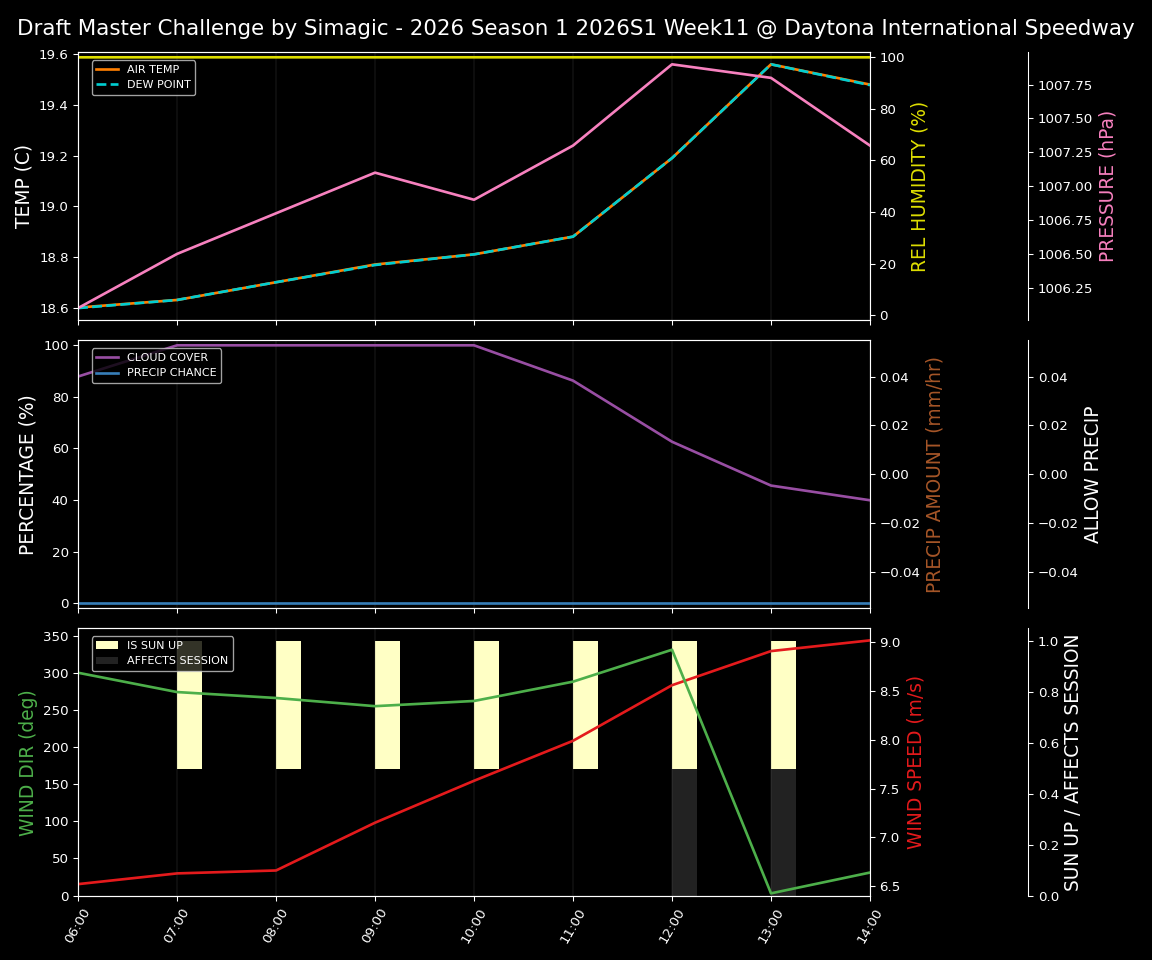Click the peak of the pink pressure line
The height and width of the screenshot is (960, 1152).
[x=670, y=63]
